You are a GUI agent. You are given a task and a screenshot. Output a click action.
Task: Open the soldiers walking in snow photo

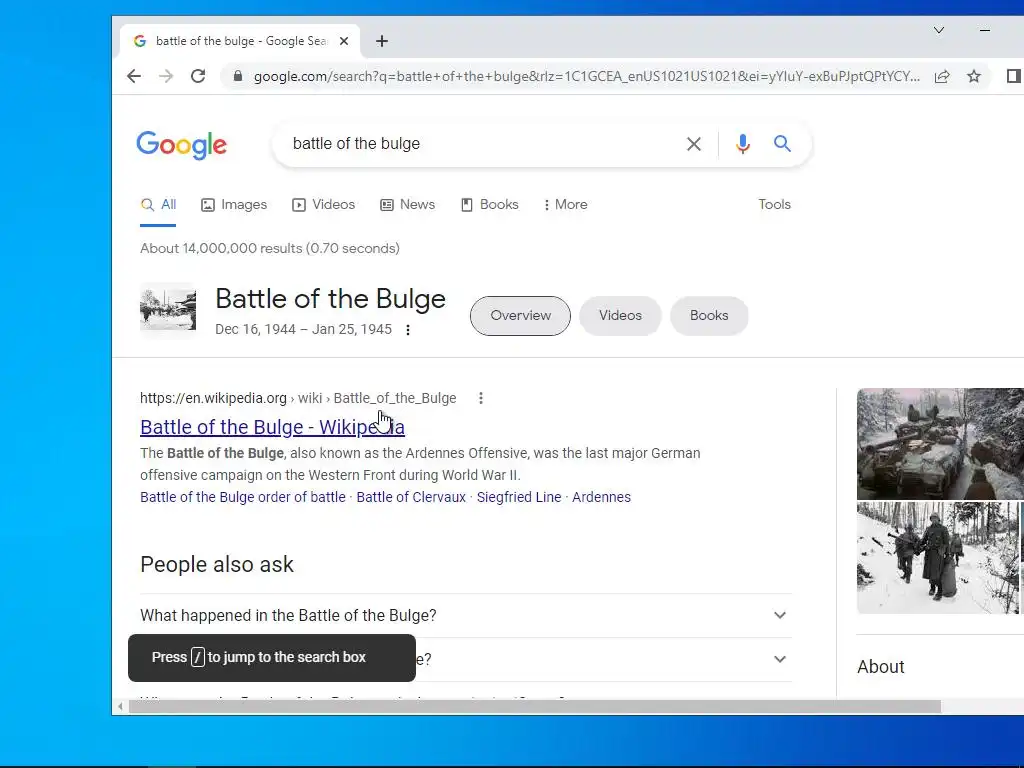tap(938, 558)
